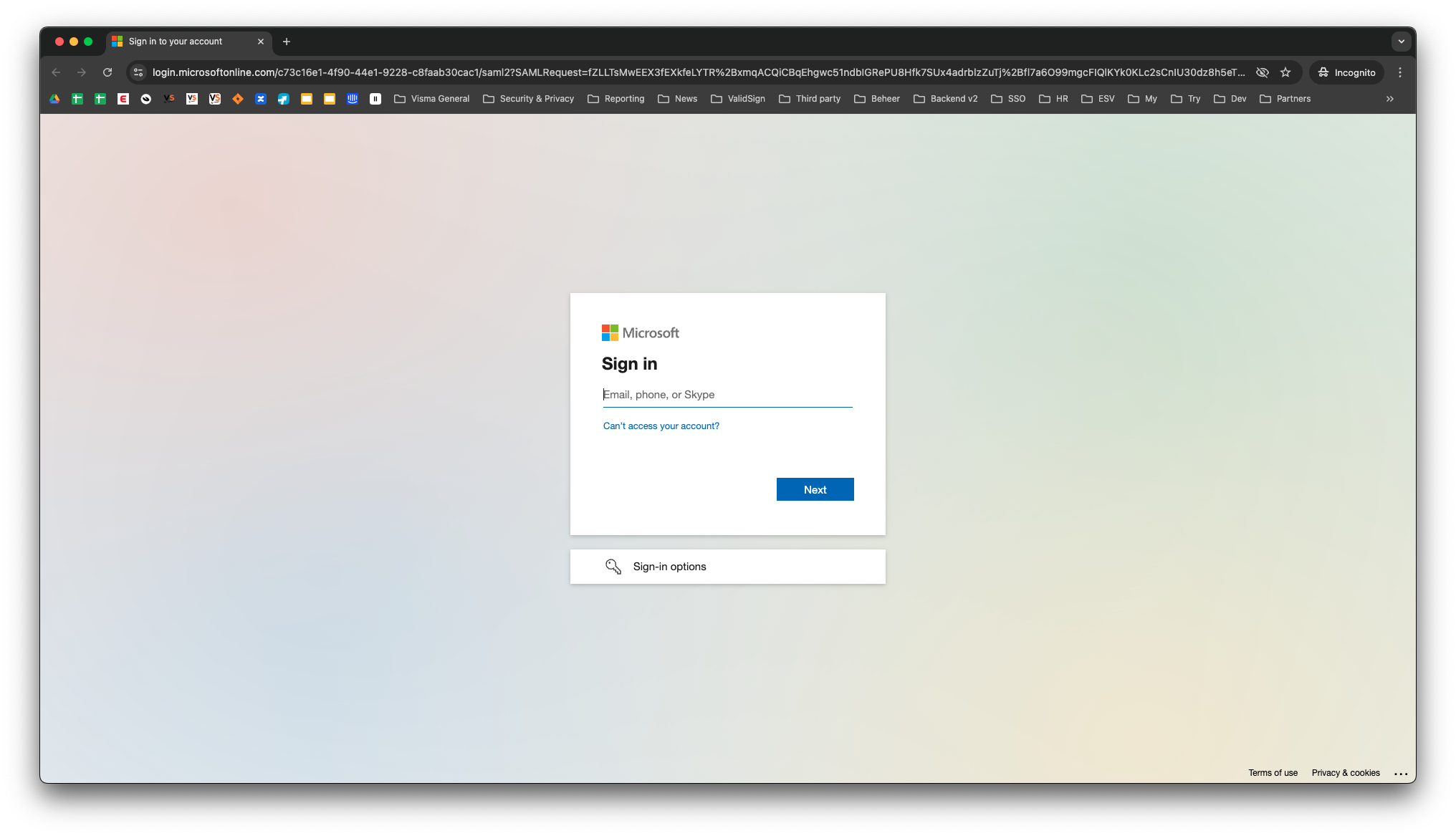Open Chrome's three-dot menu
Screen dimensions: 1456x836
click(1400, 72)
